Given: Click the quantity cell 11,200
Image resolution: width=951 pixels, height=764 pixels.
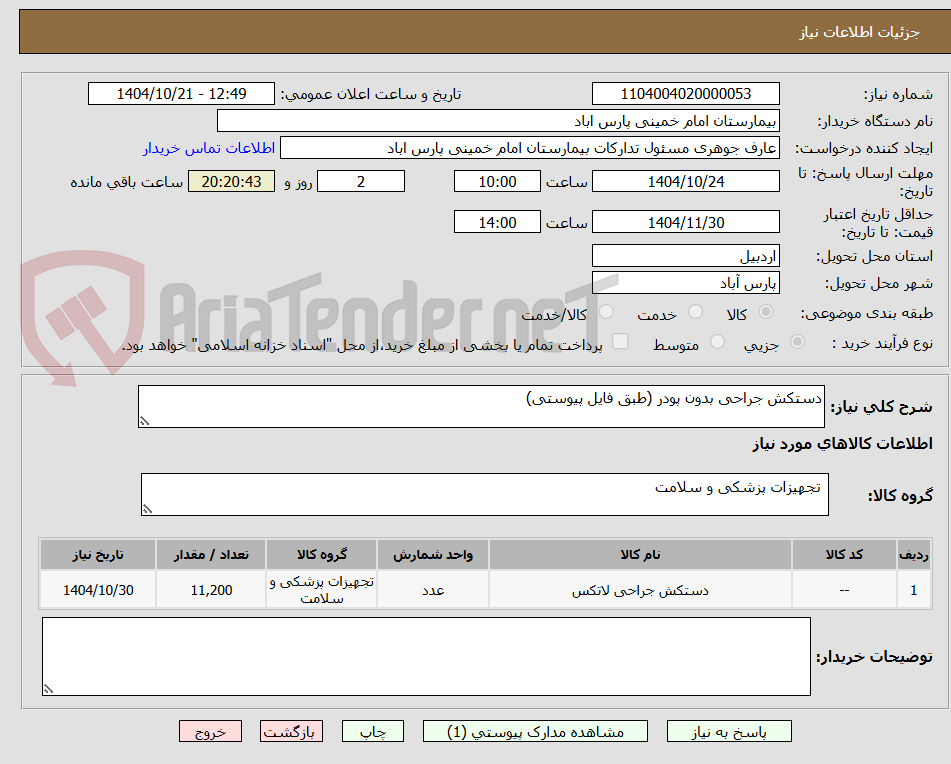Looking at the screenshot, I should pyautogui.click(x=211, y=590).
